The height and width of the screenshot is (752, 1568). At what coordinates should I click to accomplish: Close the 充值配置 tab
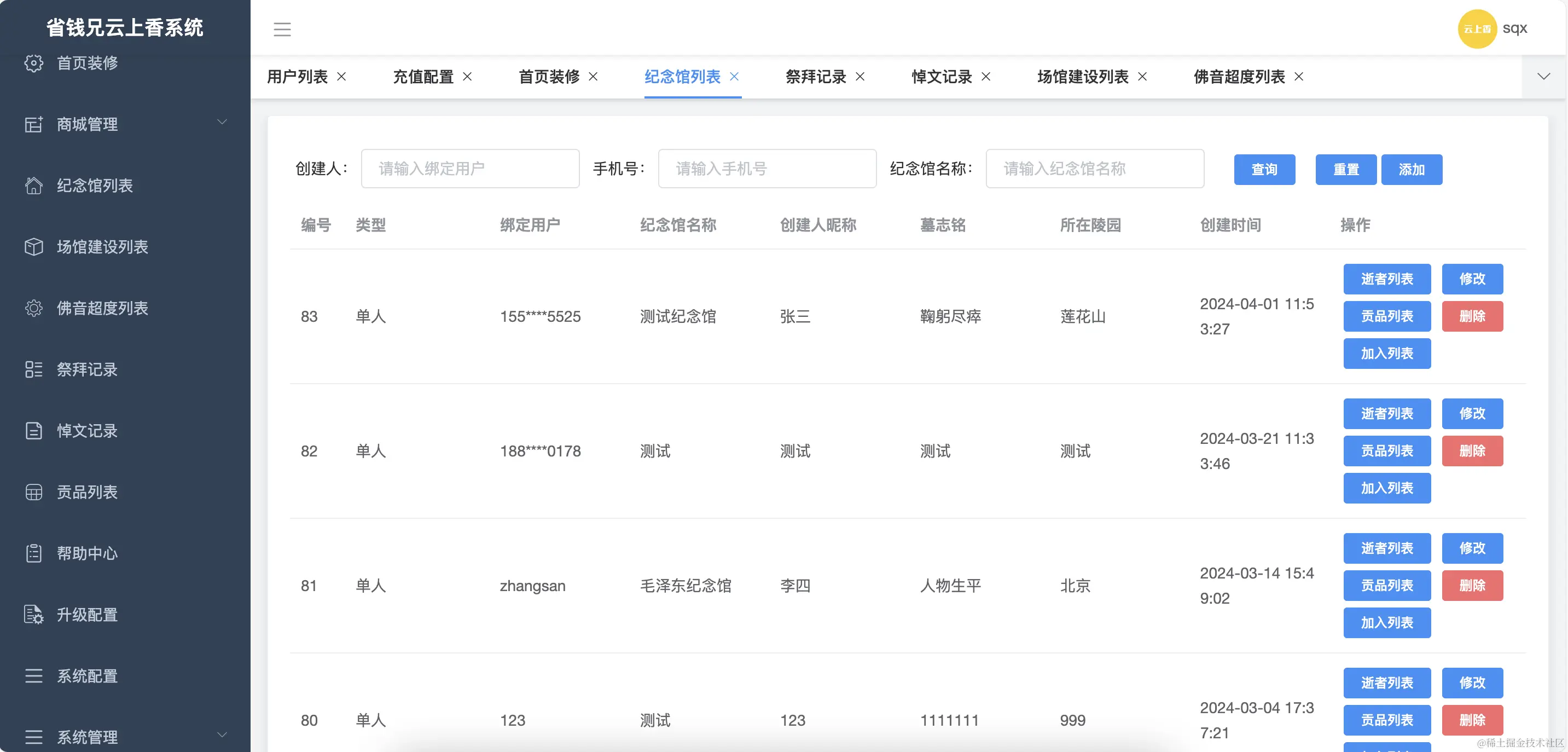[x=467, y=77]
